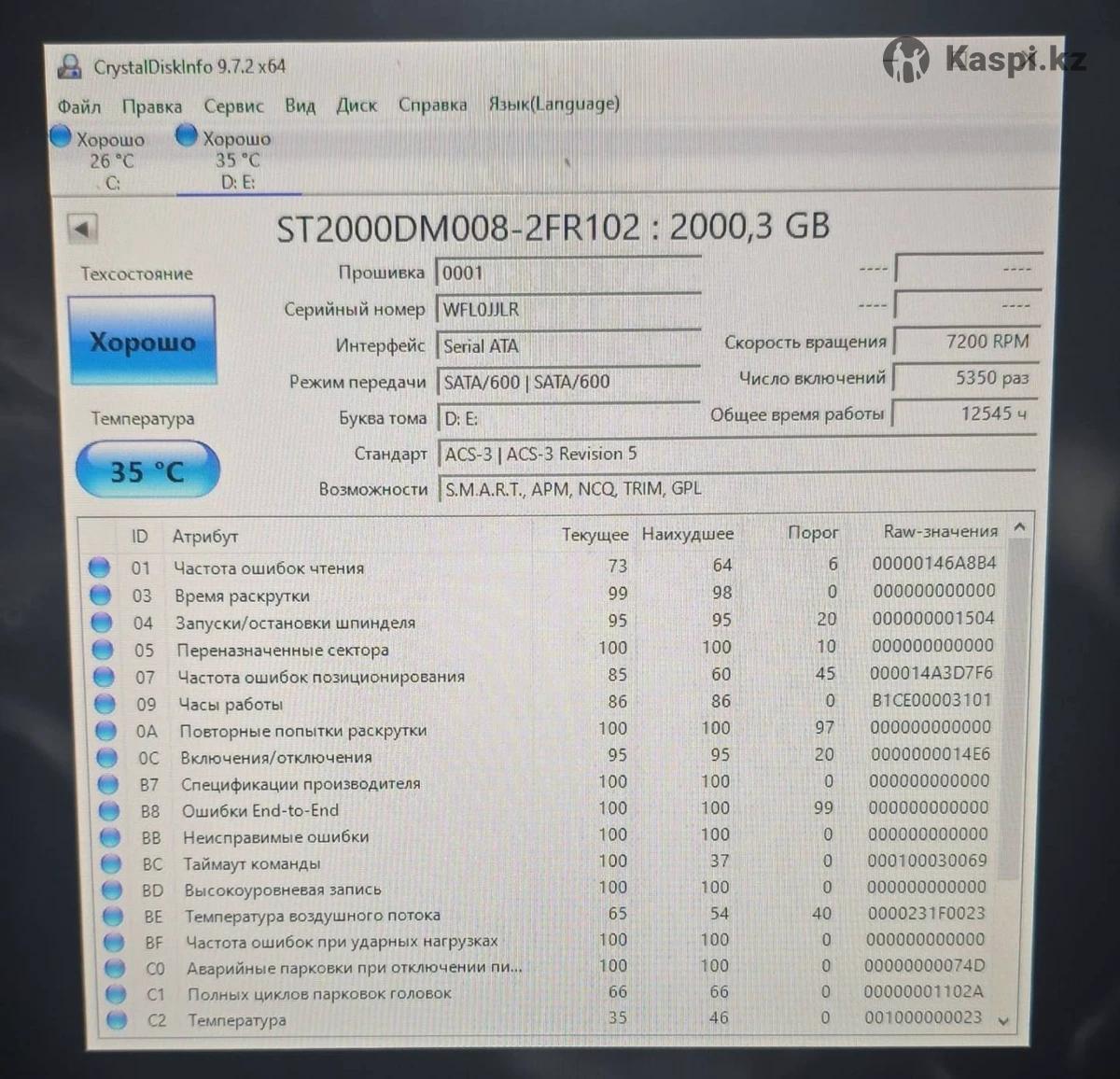Screen dimensions: 1120x1079
Task: Click the blue status dot for attribute 01
Action: pos(99,568)
